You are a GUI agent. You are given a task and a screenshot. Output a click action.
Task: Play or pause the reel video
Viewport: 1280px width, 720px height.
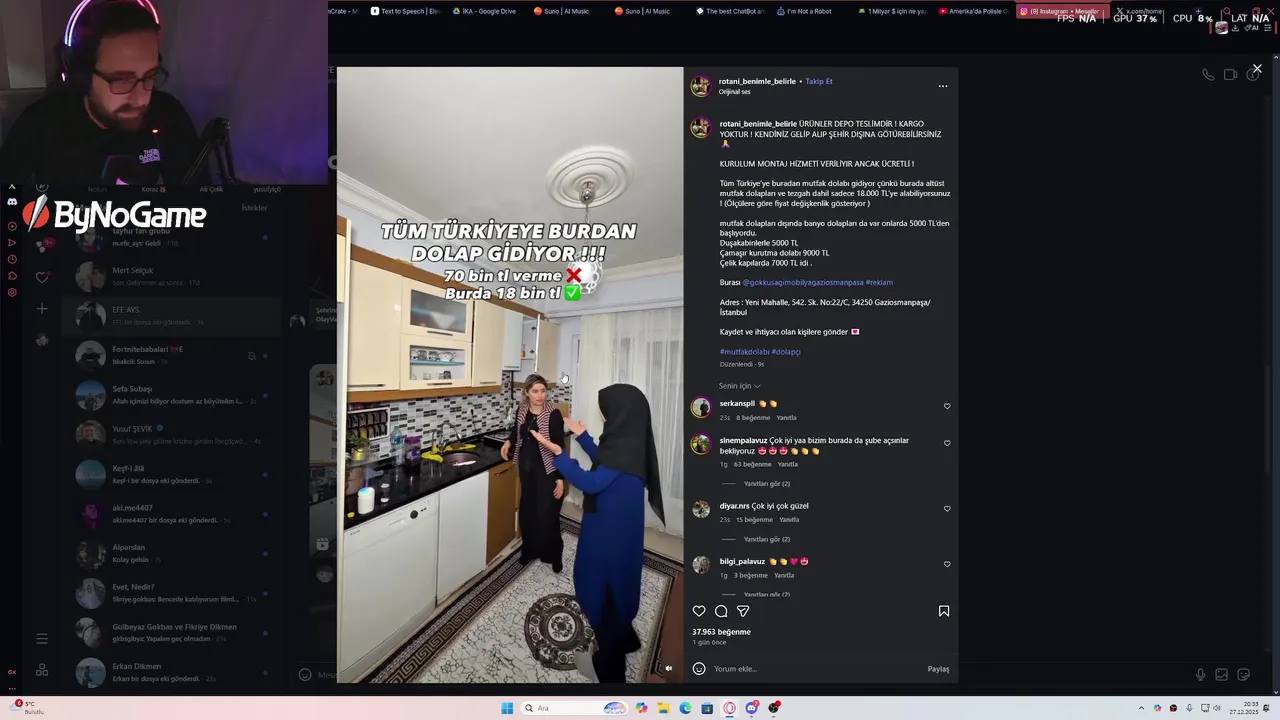(510, 375)
